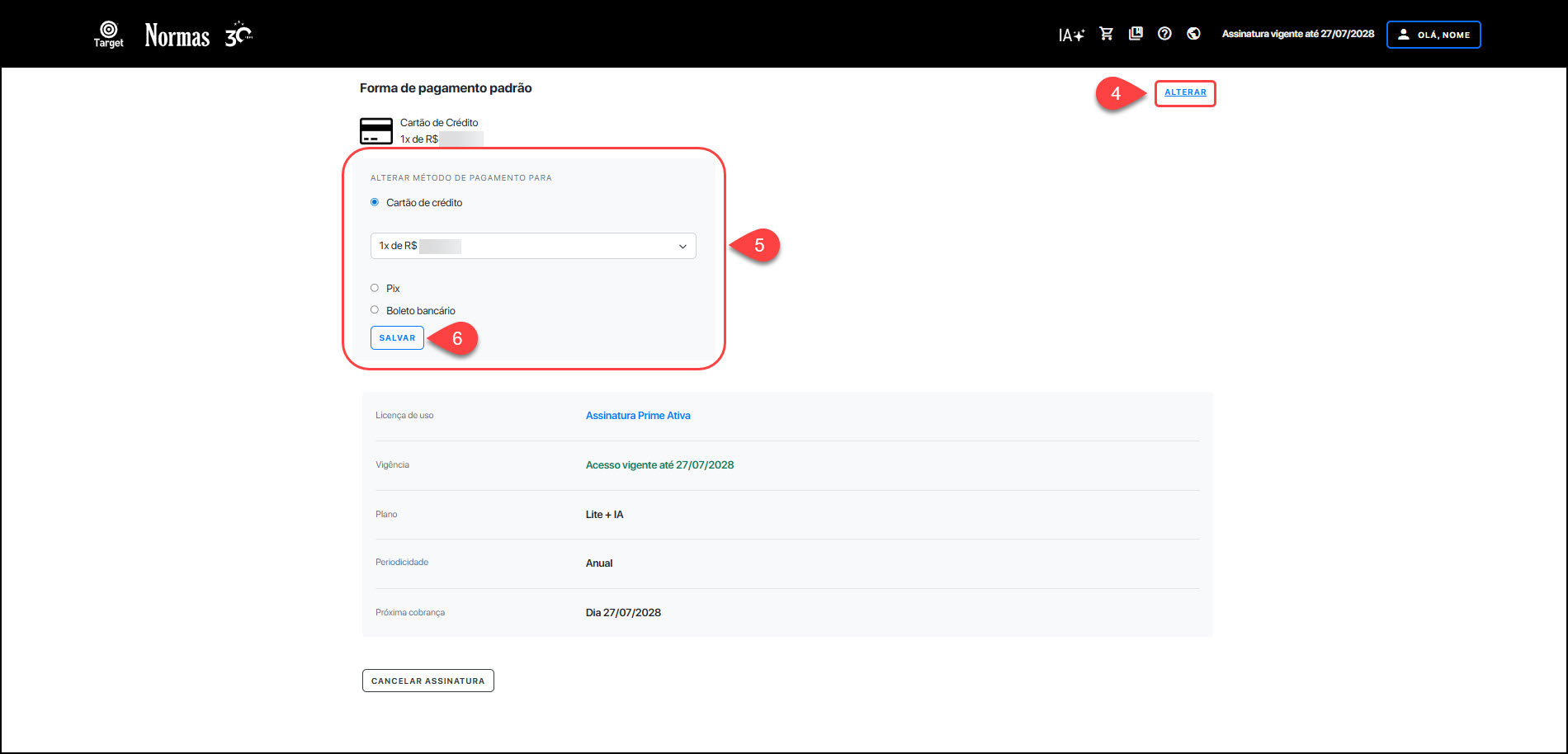This screenshot has width=1568, height=754.
Task: Click the 30 years anniversary logo
Action: tap(239, 35)
